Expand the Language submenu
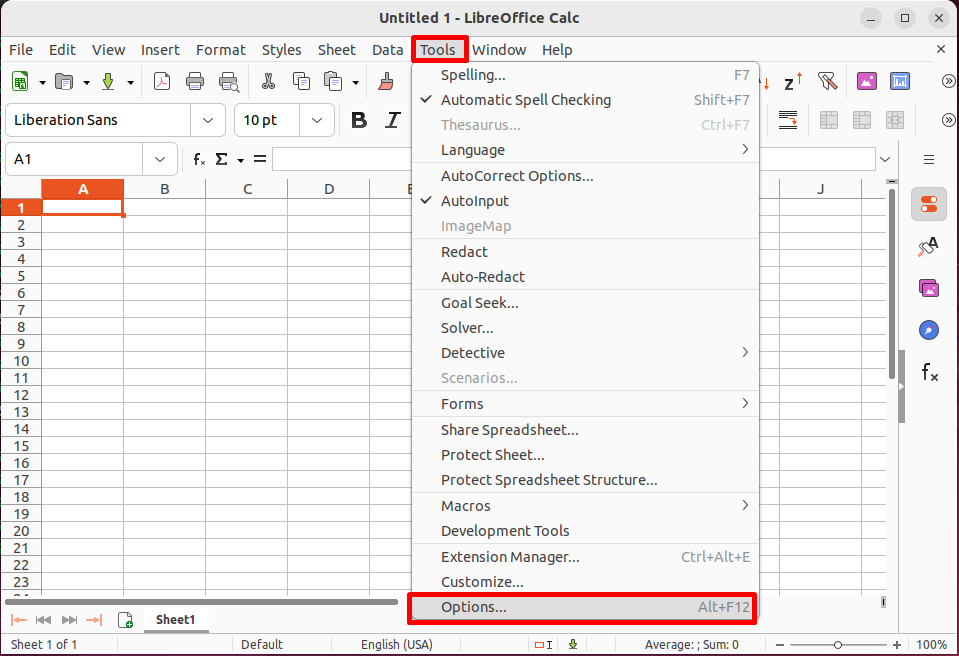 click(585, 150)
